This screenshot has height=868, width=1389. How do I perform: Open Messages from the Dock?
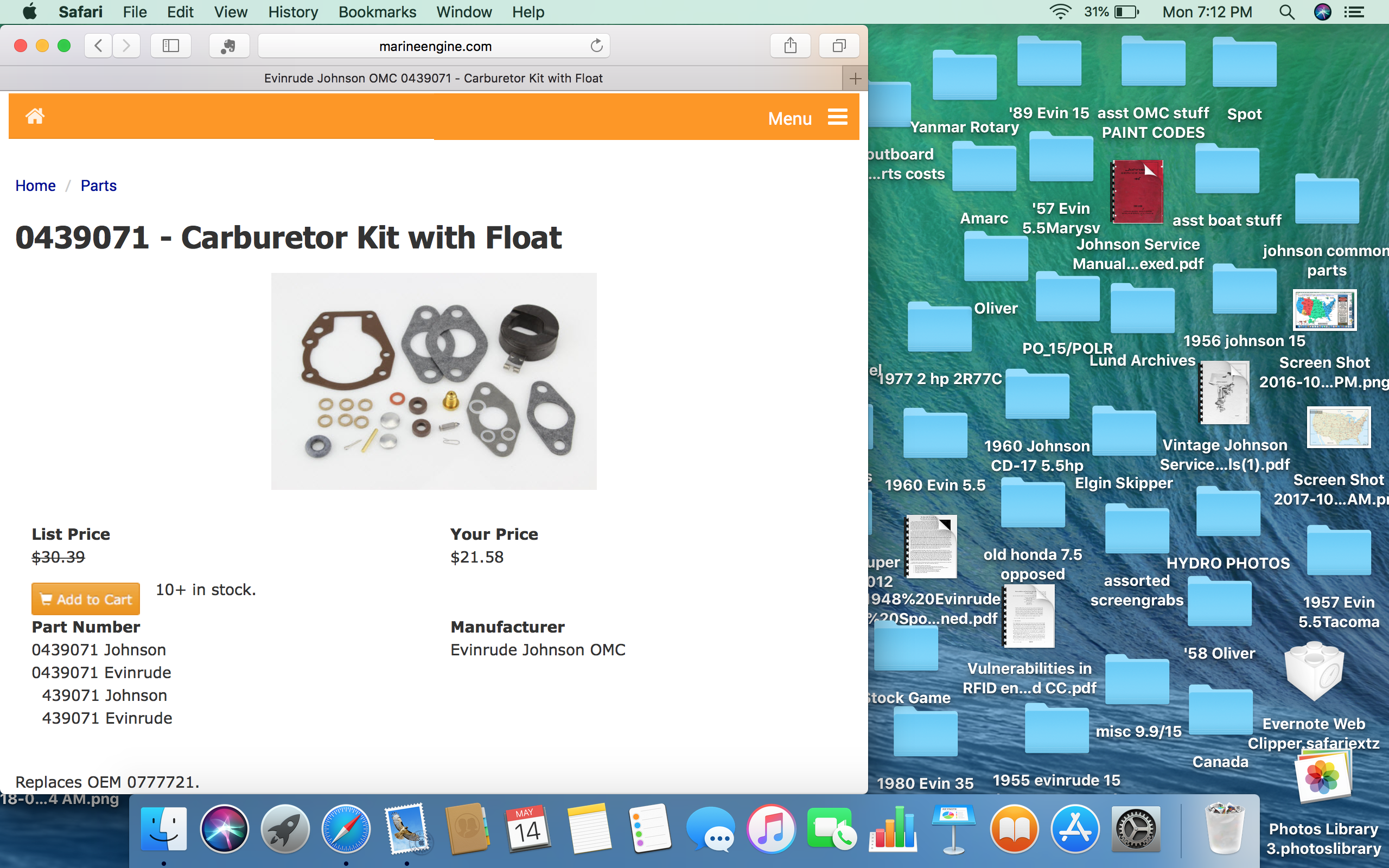click(x=711, y=830)
